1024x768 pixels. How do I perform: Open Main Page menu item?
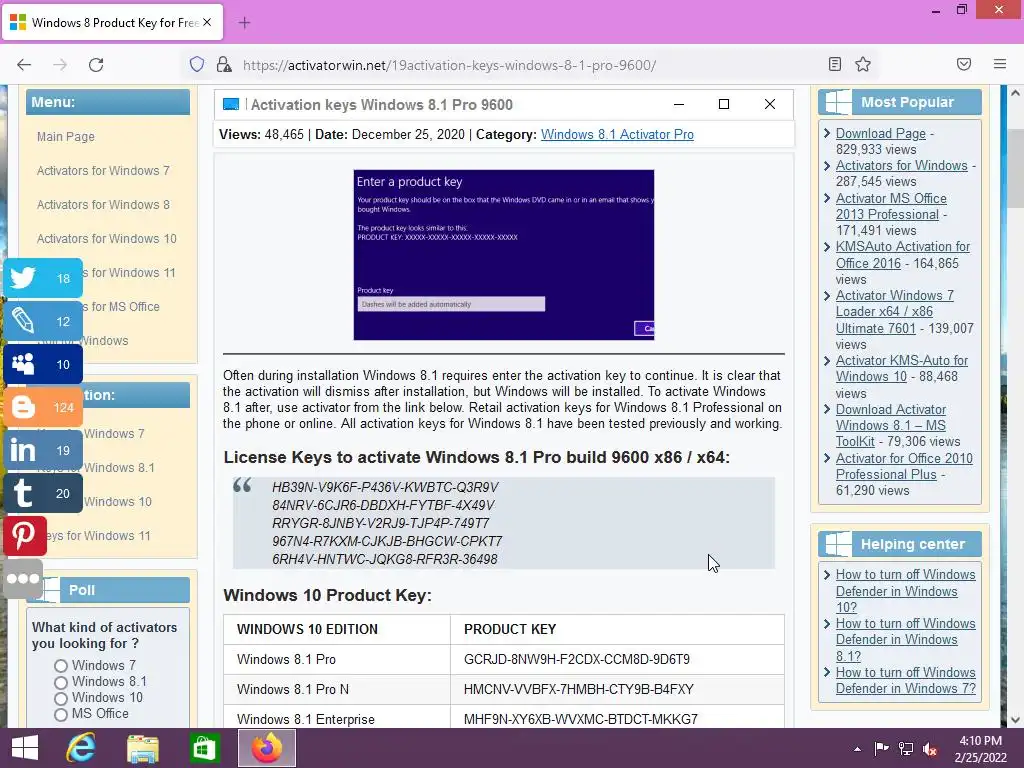tap(66, 136)
